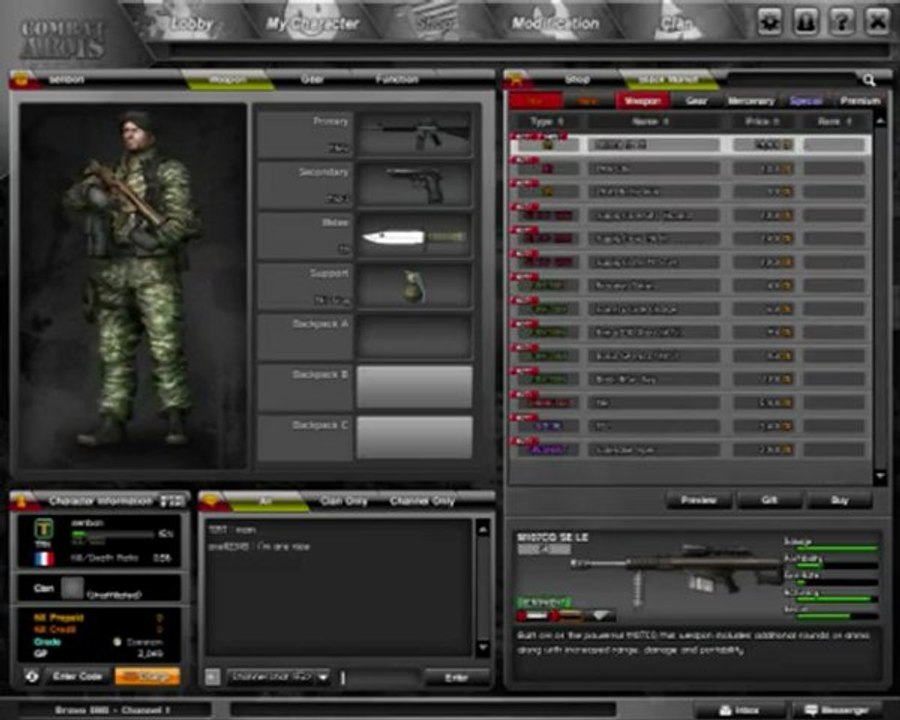
Task: Select the Special shop category
Action: (806, 101)
